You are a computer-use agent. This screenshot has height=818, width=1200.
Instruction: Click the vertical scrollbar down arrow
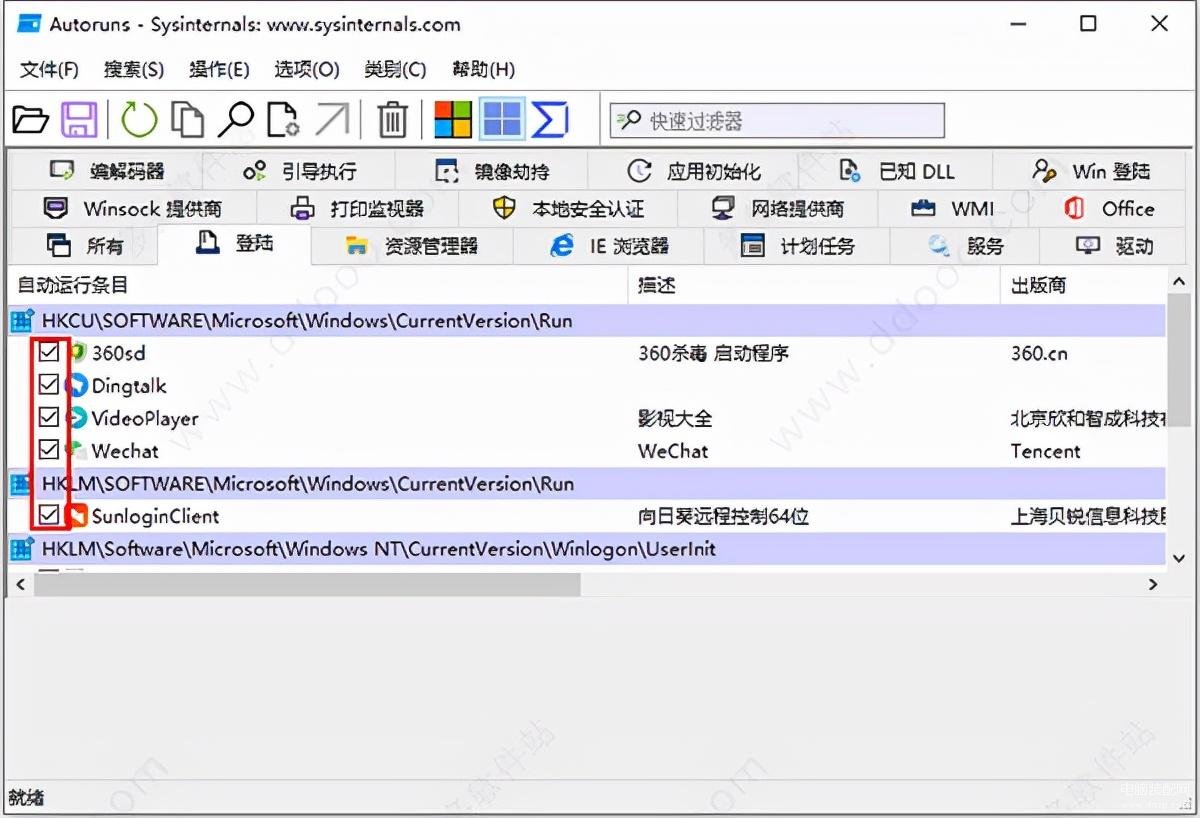click(1179, 558)
